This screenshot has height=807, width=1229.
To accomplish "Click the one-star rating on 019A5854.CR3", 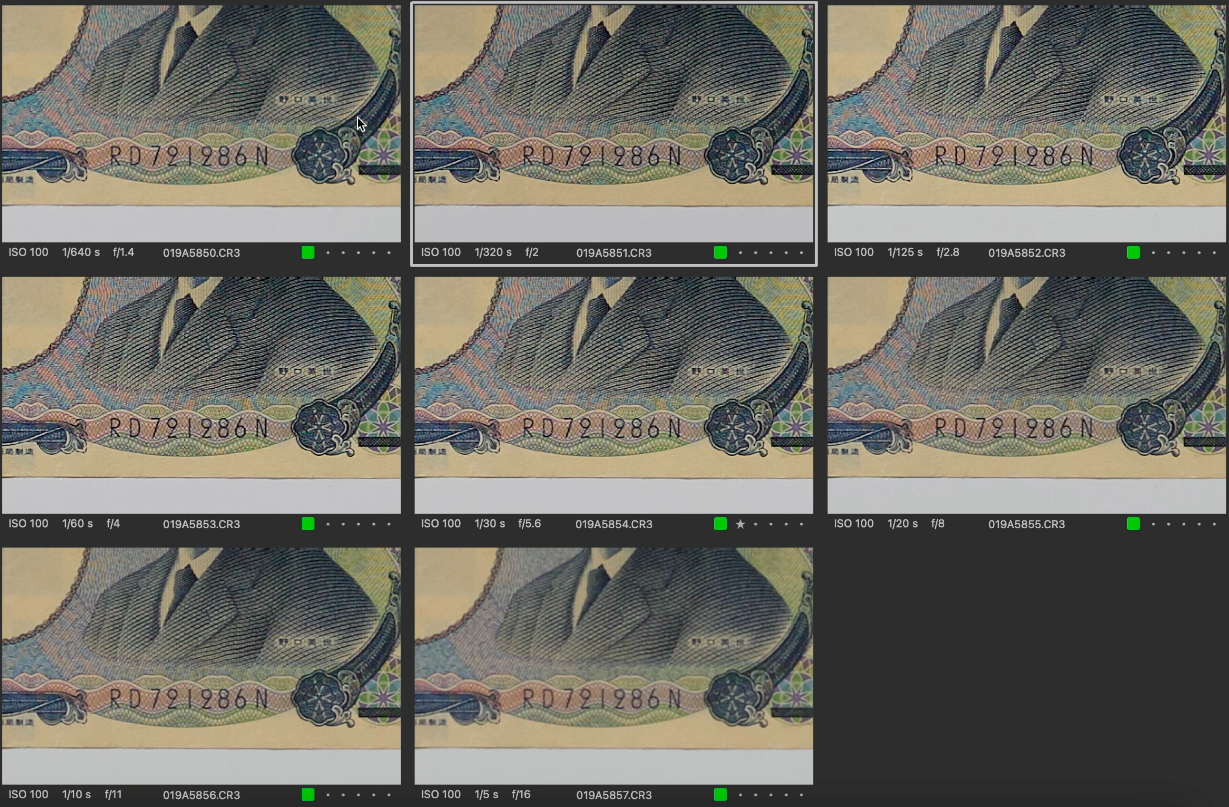I will click(x=740, y=524).
